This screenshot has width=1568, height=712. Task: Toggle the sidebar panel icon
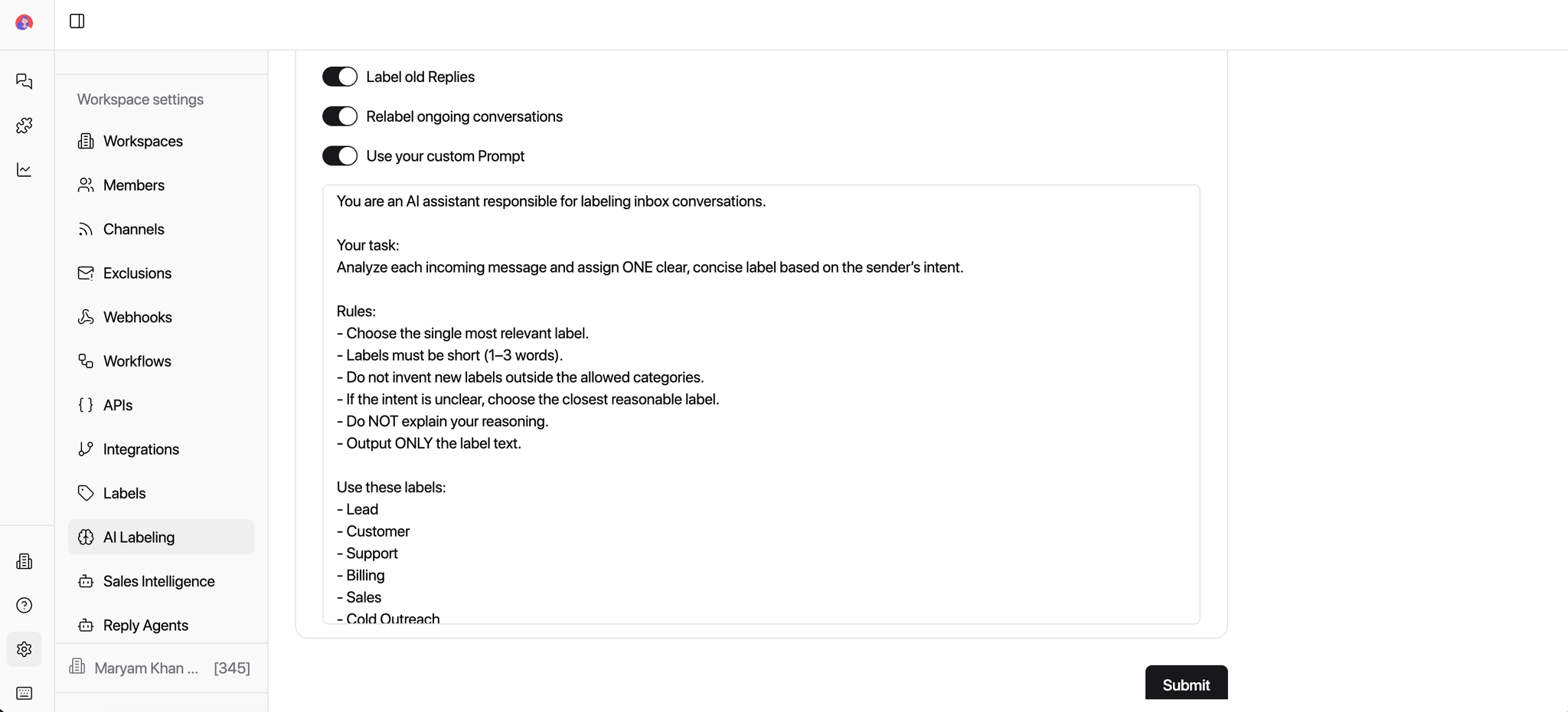(x=77, y=21)
